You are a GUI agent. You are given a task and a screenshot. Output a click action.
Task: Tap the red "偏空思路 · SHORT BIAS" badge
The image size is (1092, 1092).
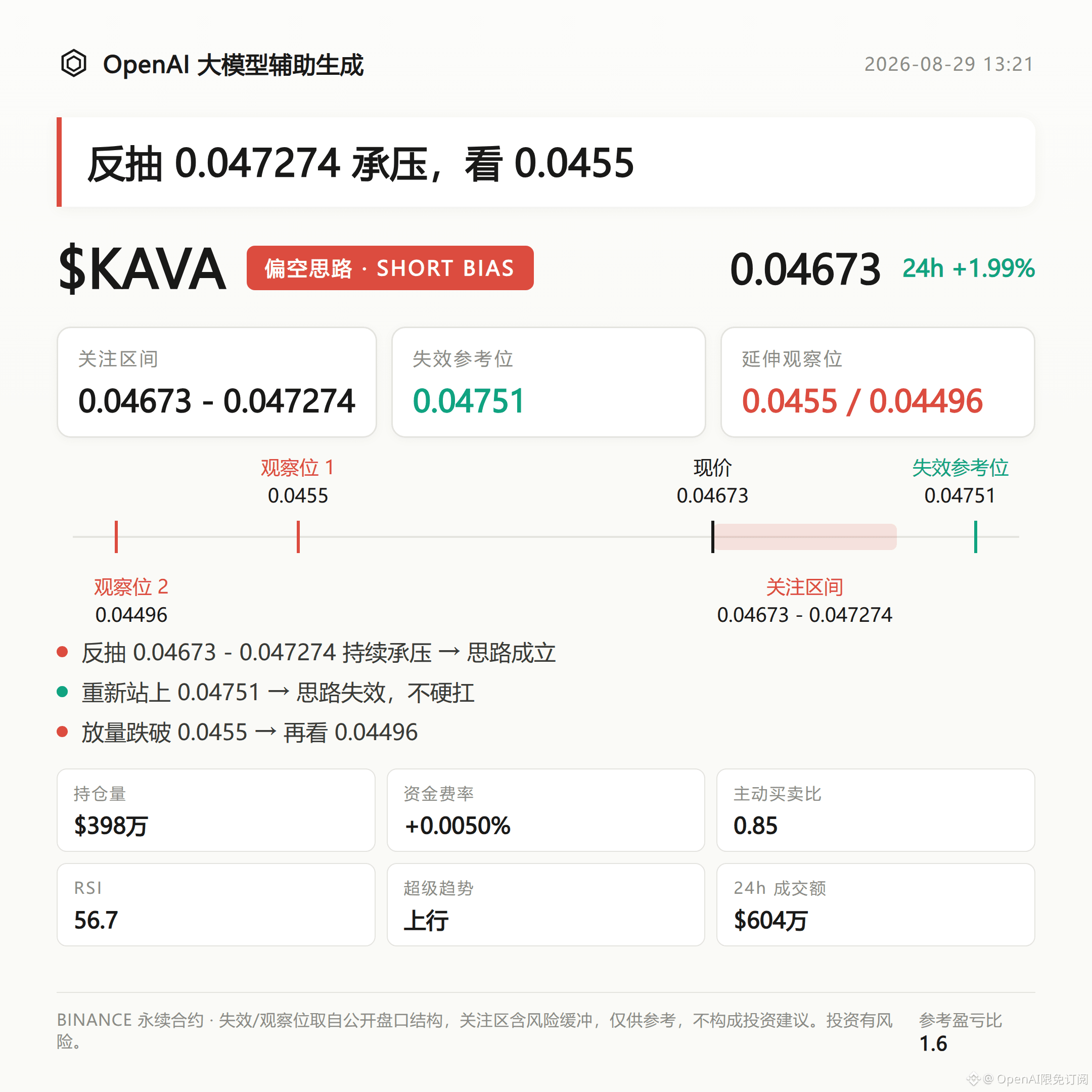point(390,268)
